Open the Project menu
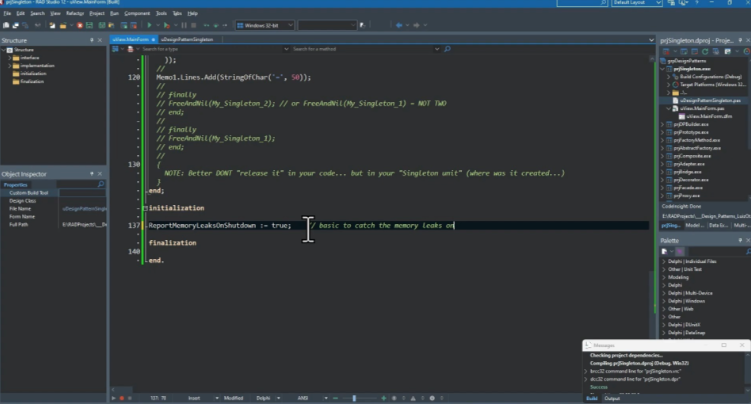751x404 pixels. click(x=97, y=14)
